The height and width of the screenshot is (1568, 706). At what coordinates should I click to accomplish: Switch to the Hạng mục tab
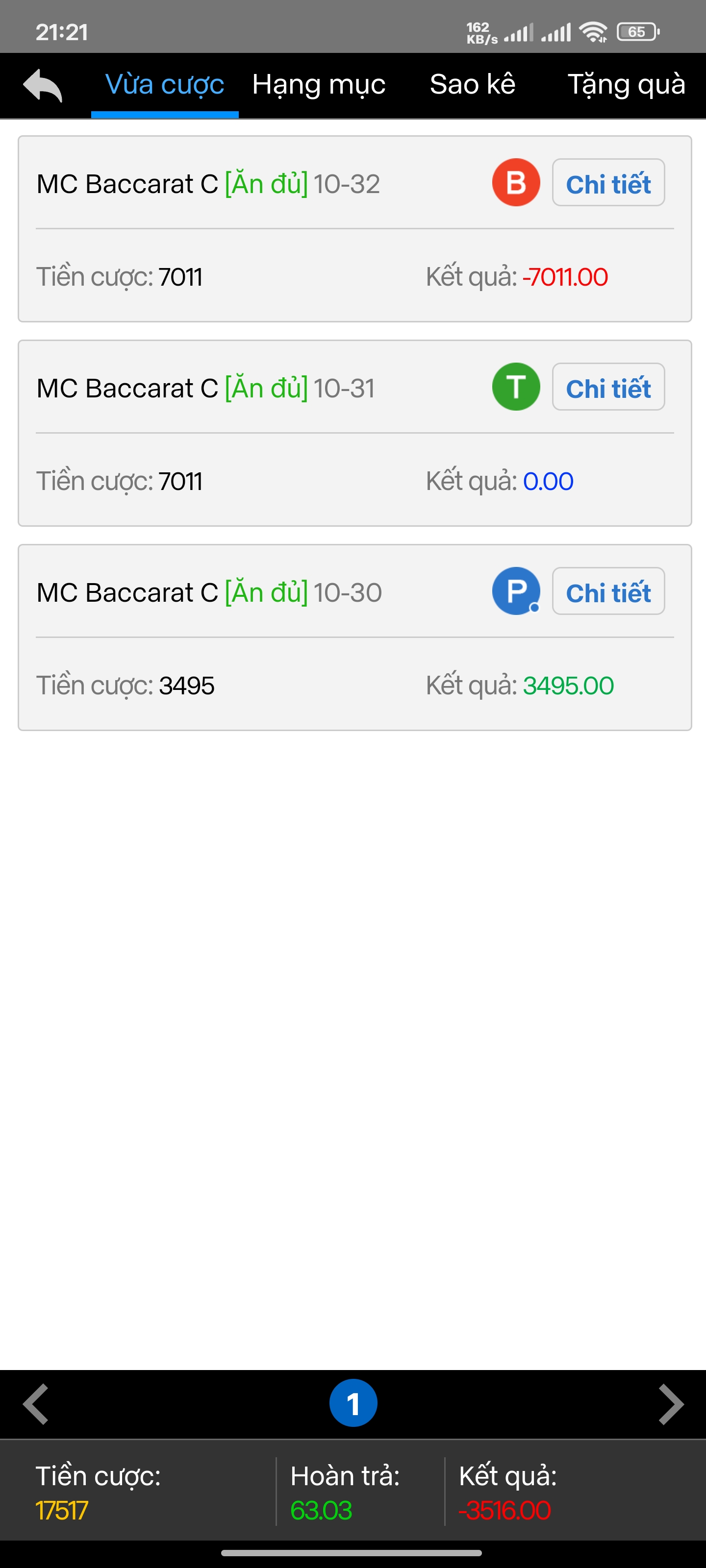pos(319,85)
